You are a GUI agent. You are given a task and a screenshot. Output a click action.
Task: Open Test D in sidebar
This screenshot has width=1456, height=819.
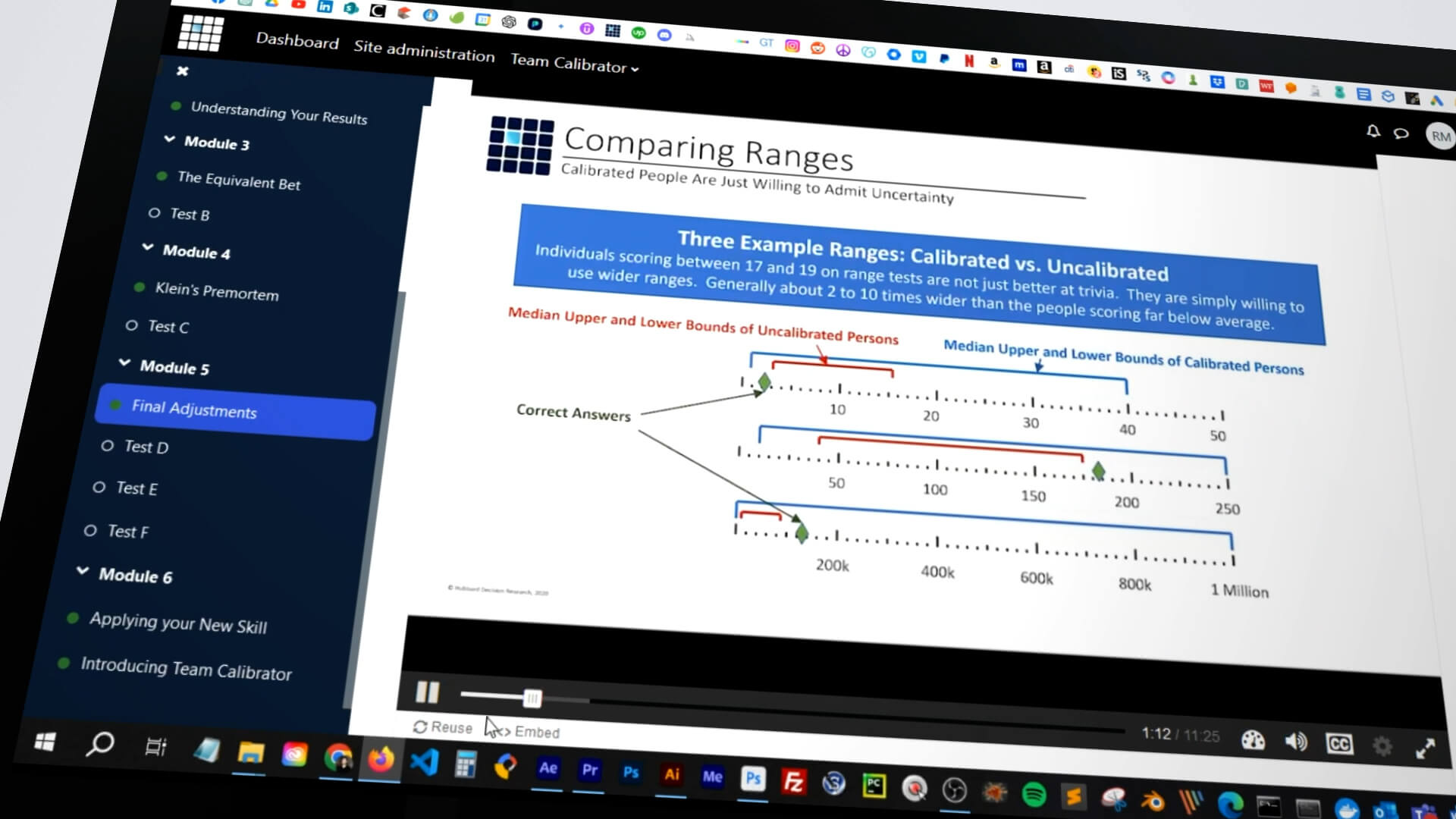146,447
